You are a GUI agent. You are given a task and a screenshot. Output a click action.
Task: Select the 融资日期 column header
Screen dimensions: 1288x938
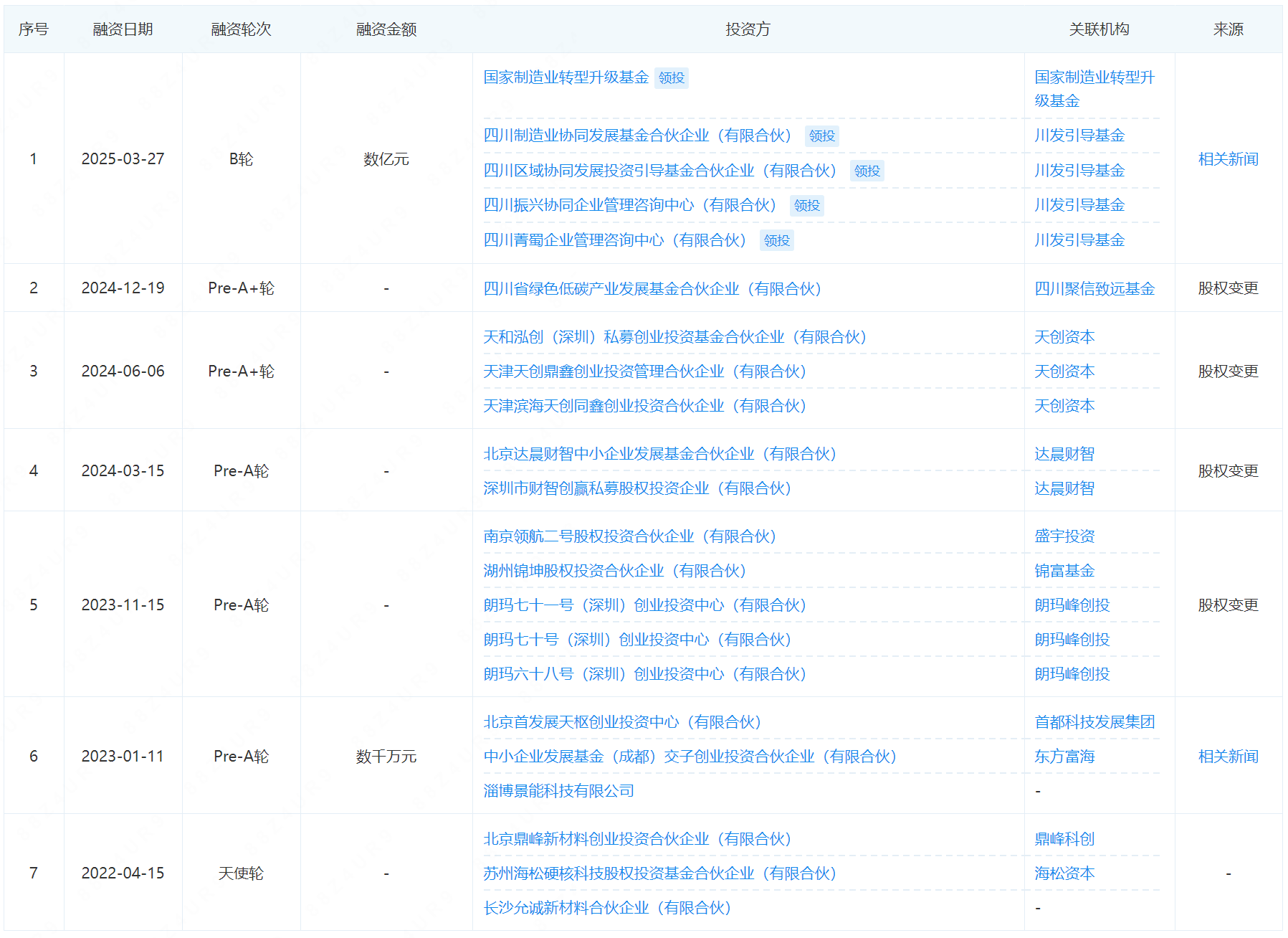point(123,29)
